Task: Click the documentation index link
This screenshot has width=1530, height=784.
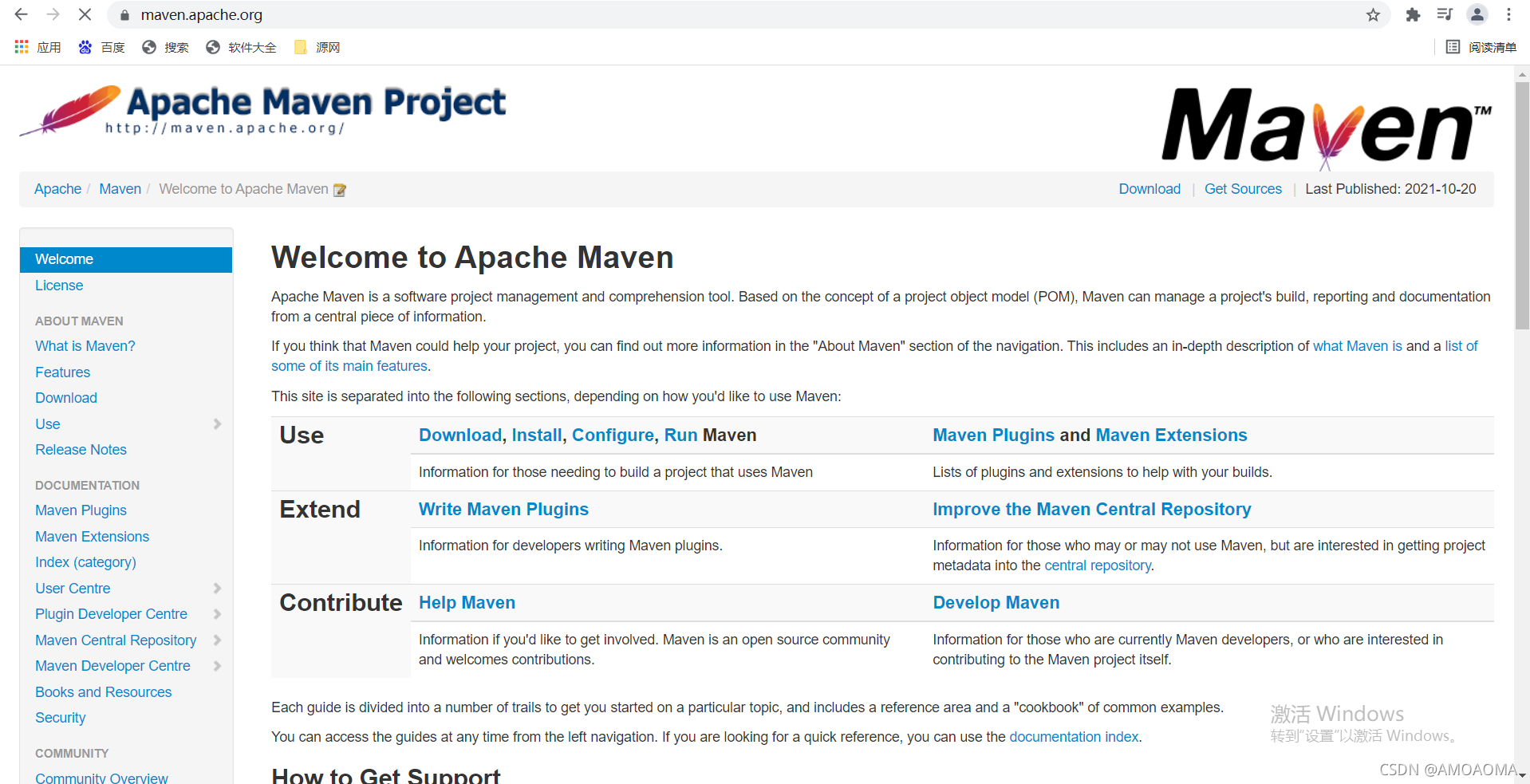Action: pos(1074,737)
